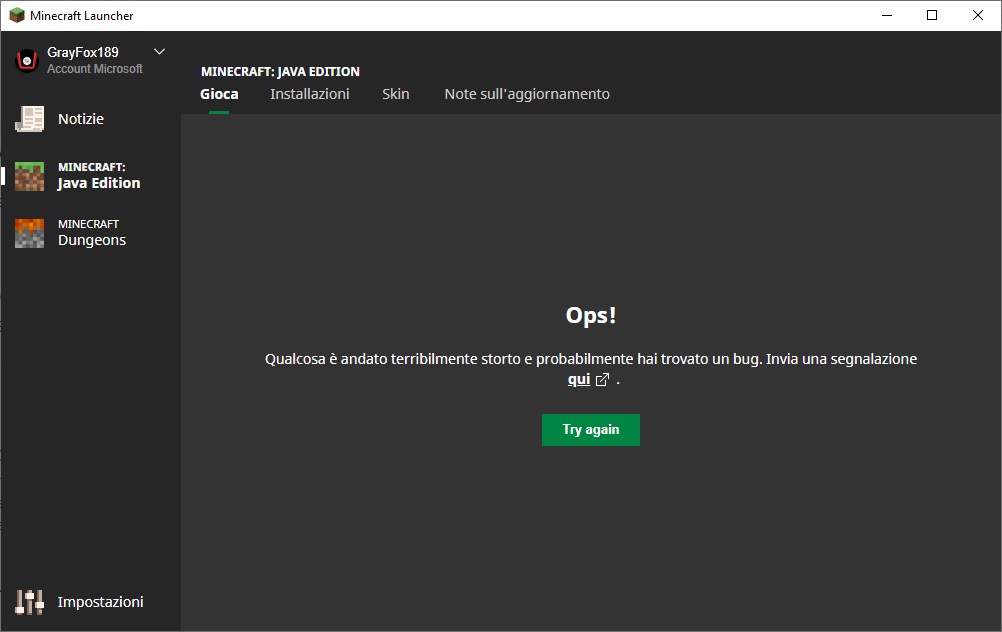Image resolution: width=1002 pixels, height=632 pixels.
Task: Click the Java Edition grass block icon
Action: coord(29,176)
